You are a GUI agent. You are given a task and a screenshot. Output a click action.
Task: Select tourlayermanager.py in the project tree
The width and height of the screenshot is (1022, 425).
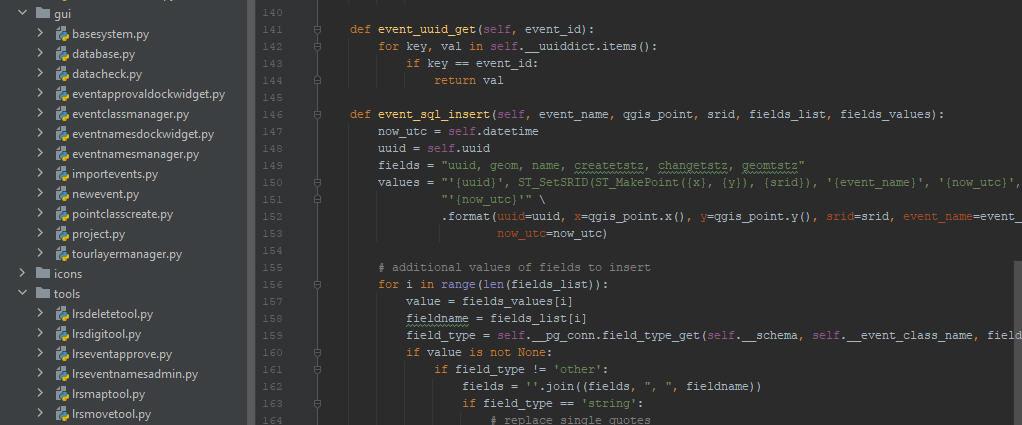[126, 254]
